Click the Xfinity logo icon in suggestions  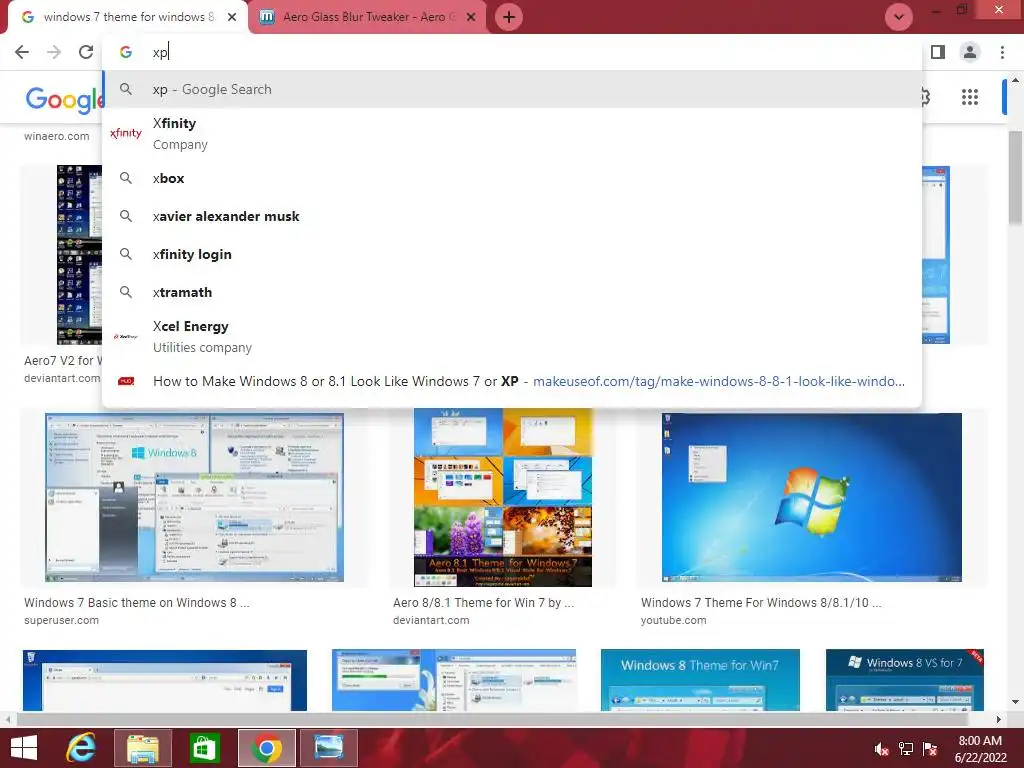tap(126, 133)
